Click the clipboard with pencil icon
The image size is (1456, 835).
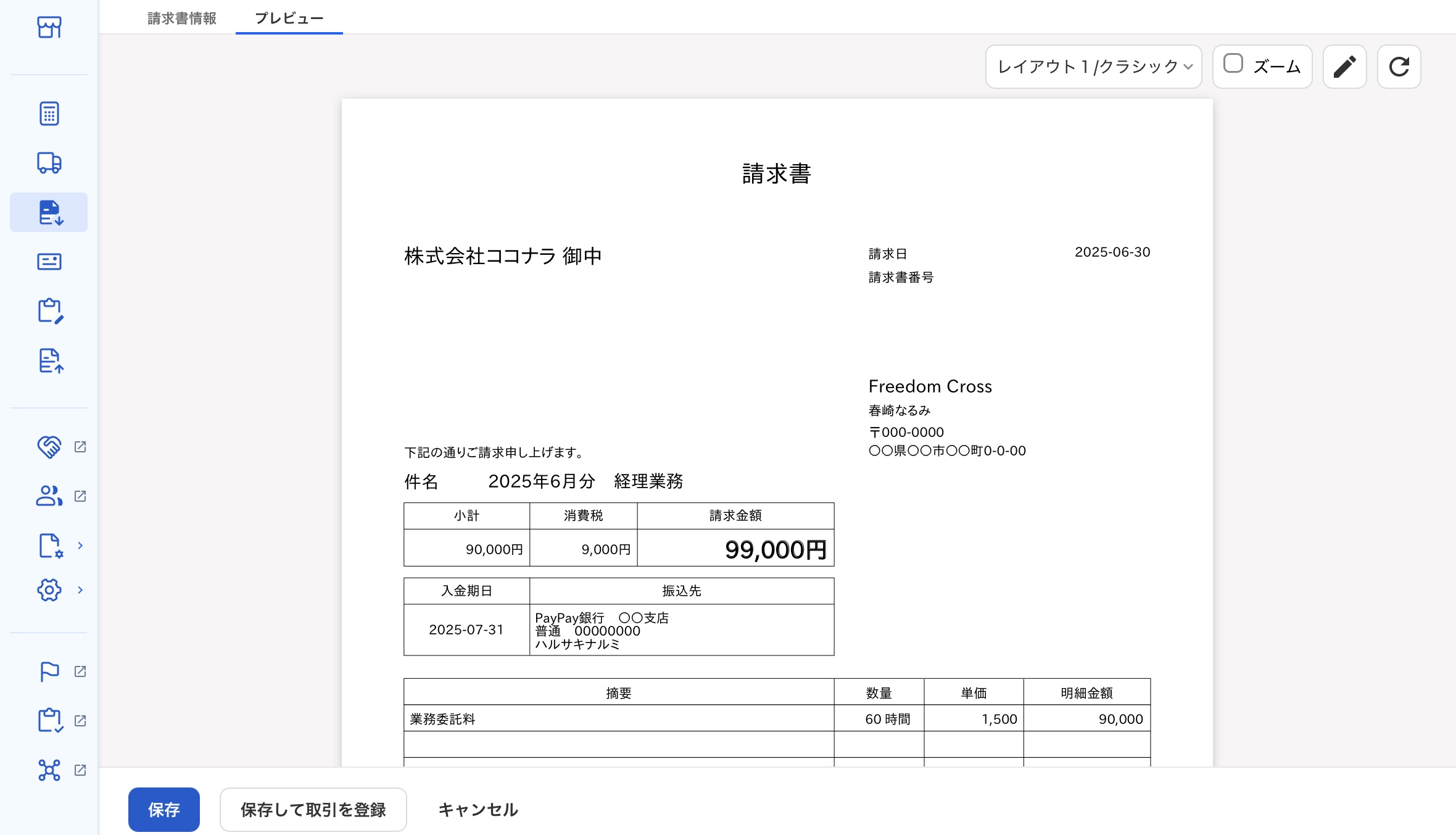(x=49, y=311)
